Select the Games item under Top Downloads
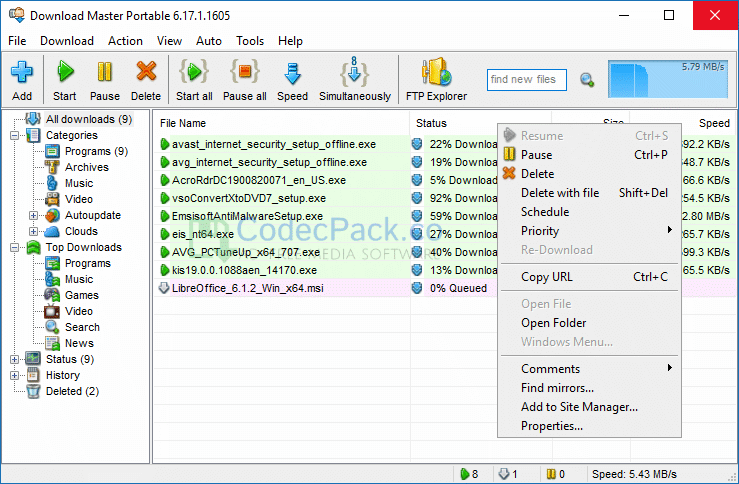The height and width of the screenshot is (484, 739). pyautogui.click(x=82, y=295)
